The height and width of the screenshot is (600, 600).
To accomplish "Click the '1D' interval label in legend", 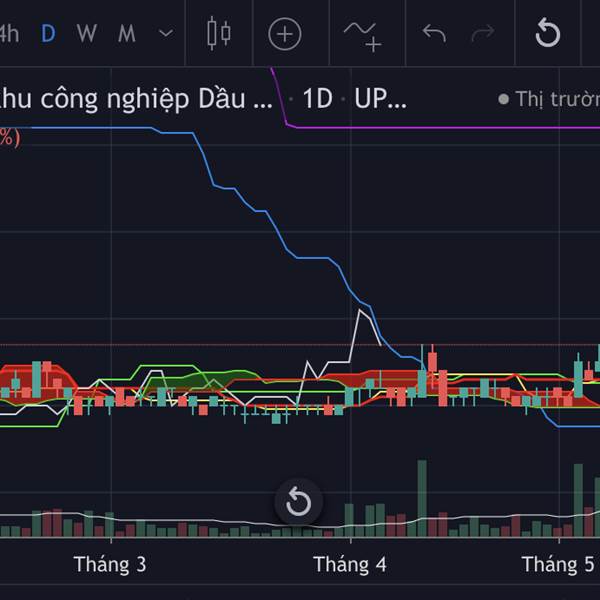I will pyautogui.click(x=318, y=99).
